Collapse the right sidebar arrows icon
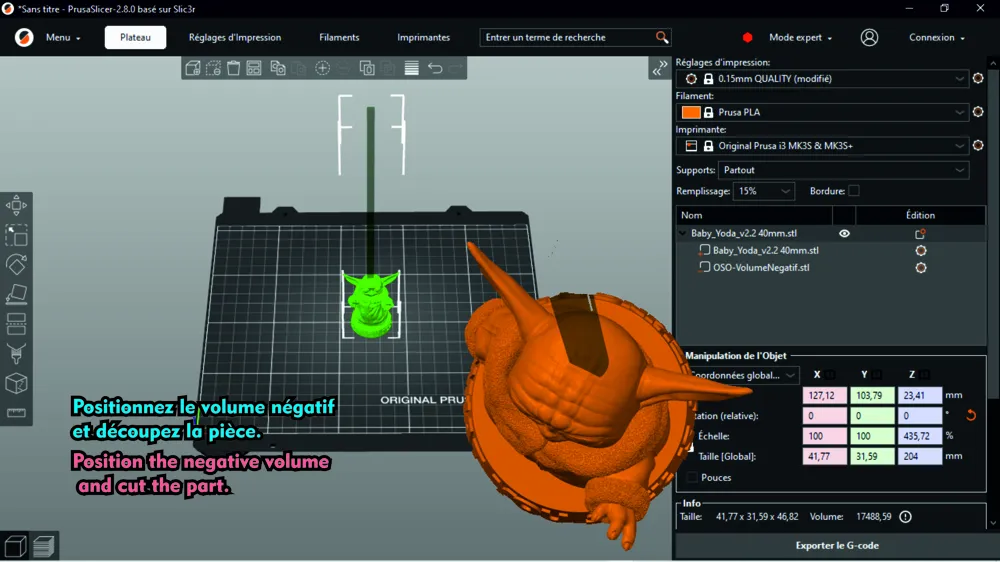1000x562 pixels. coord(659,68)
